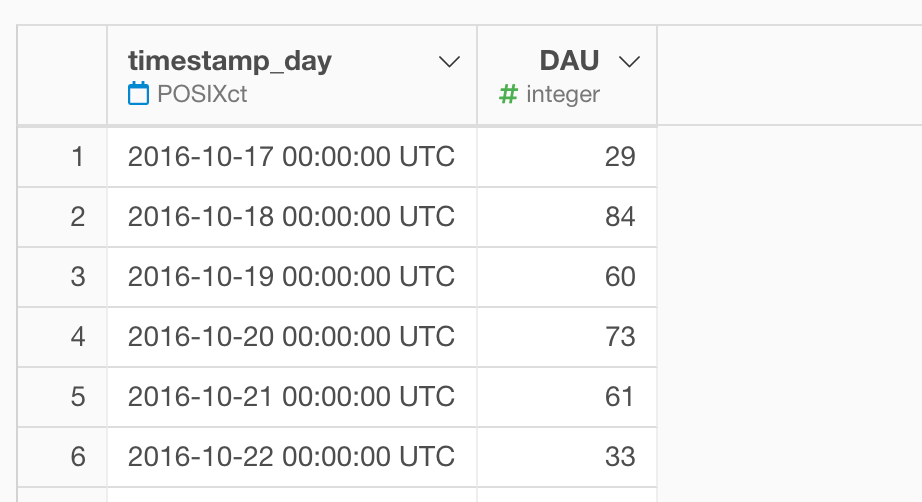This screenshot has height=502, width=922.
Task: Click the 2016-10-17 timestamp cell
Action: (291, 157)
